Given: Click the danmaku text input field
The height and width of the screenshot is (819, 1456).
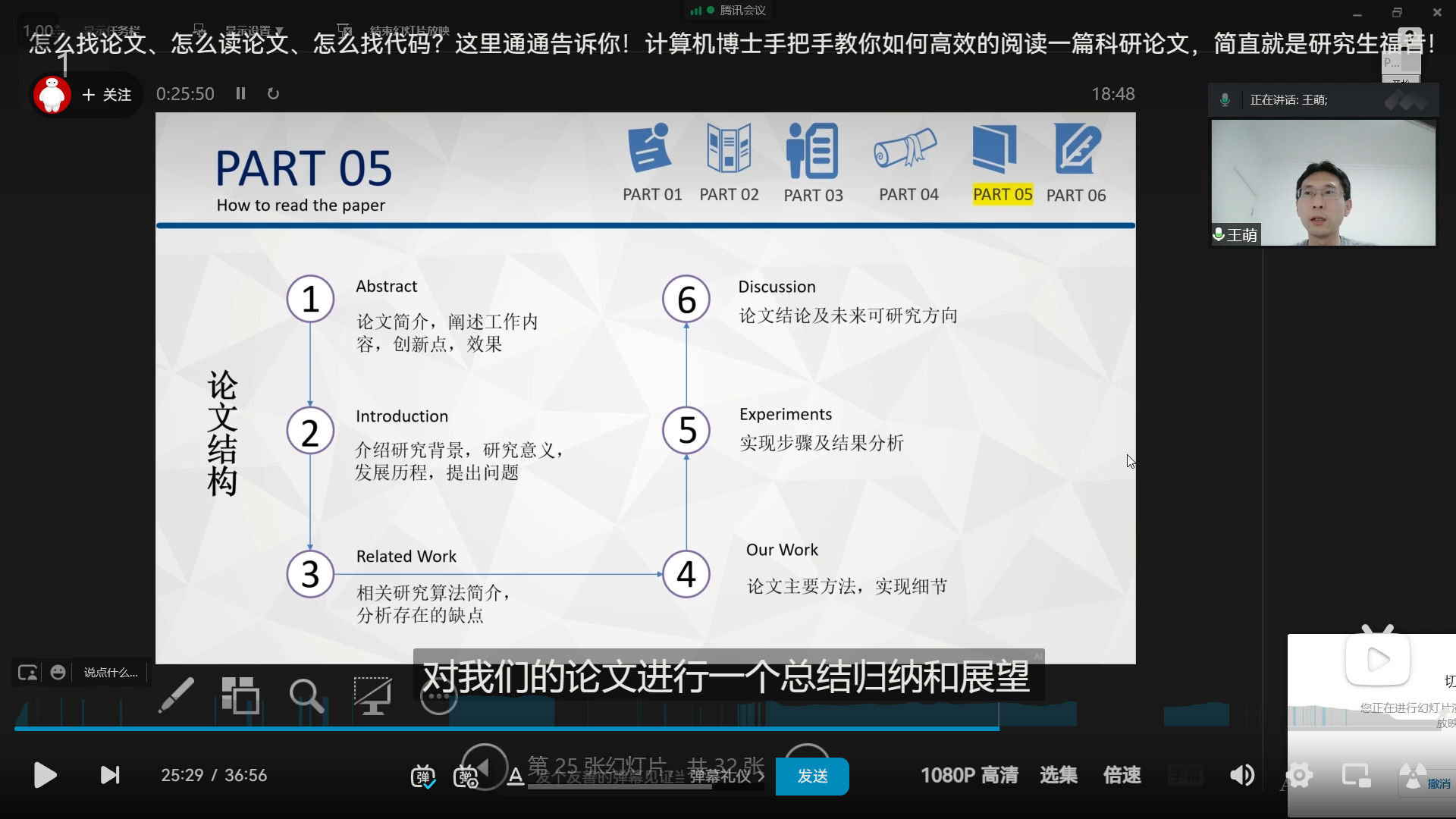Looking at the screenshot, I should coord(607,777).
